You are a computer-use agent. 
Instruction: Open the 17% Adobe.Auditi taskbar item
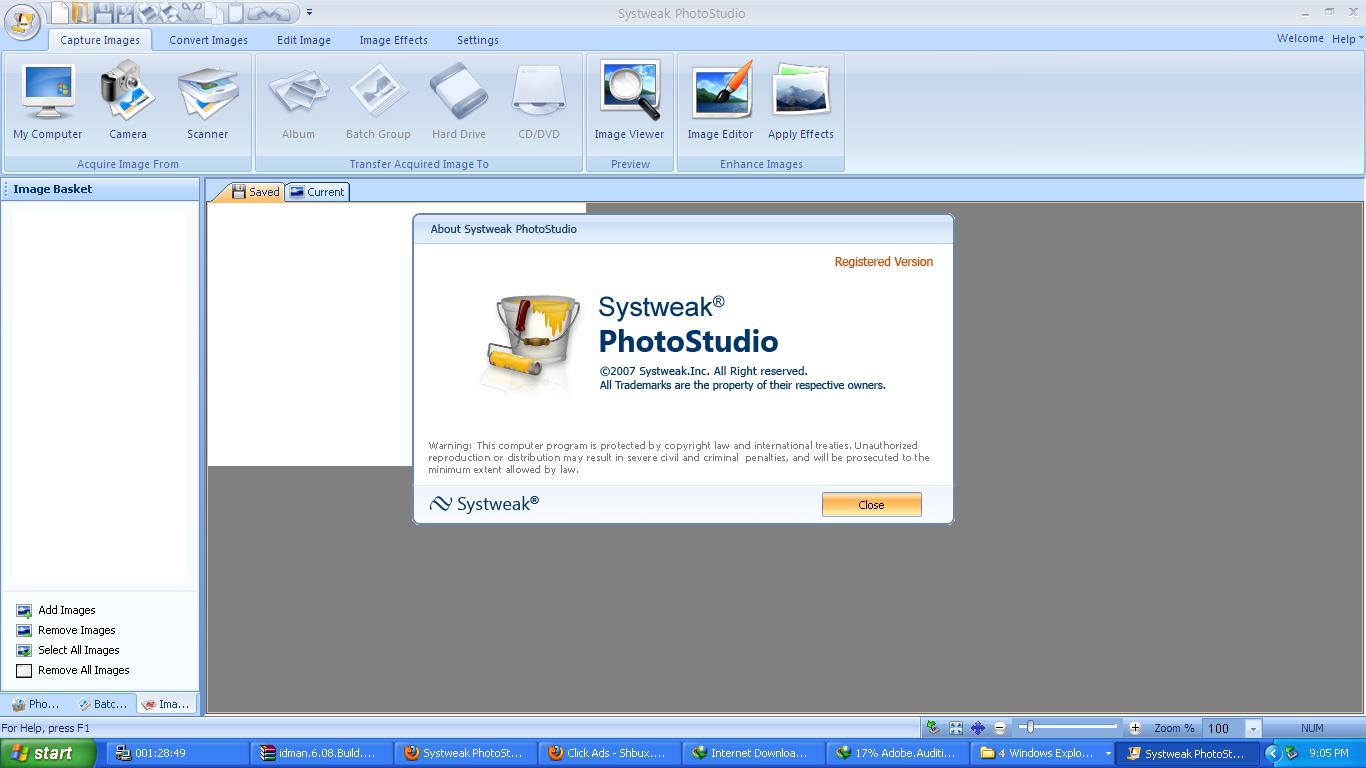tap(897, 753)
